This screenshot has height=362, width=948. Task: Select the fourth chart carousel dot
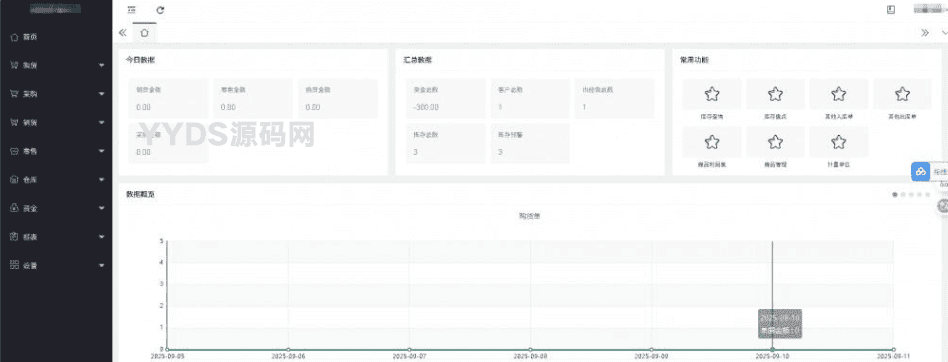click(x=920, y=195)
